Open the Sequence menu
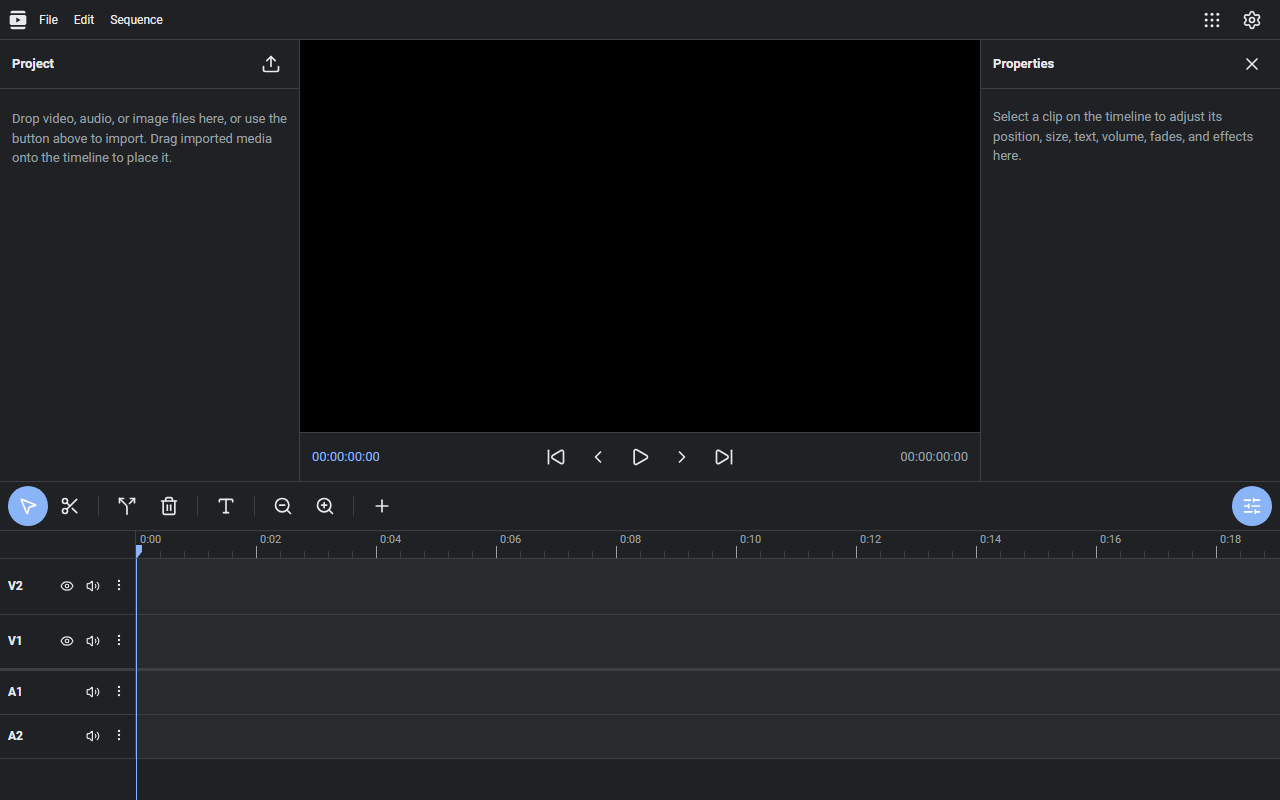Image resolution: width=1280 pixels, height=800 pixels. 136,20
